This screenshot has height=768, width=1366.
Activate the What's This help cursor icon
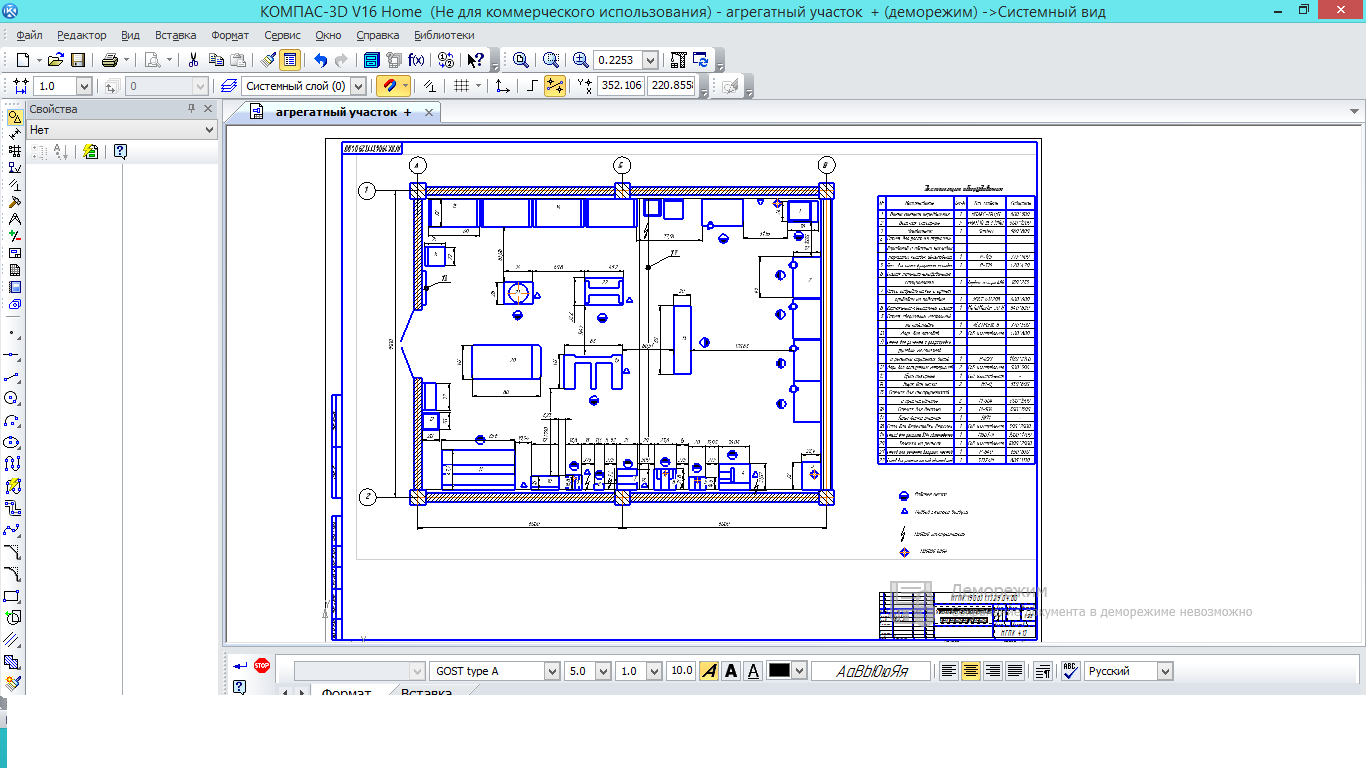tap(476, 60)
